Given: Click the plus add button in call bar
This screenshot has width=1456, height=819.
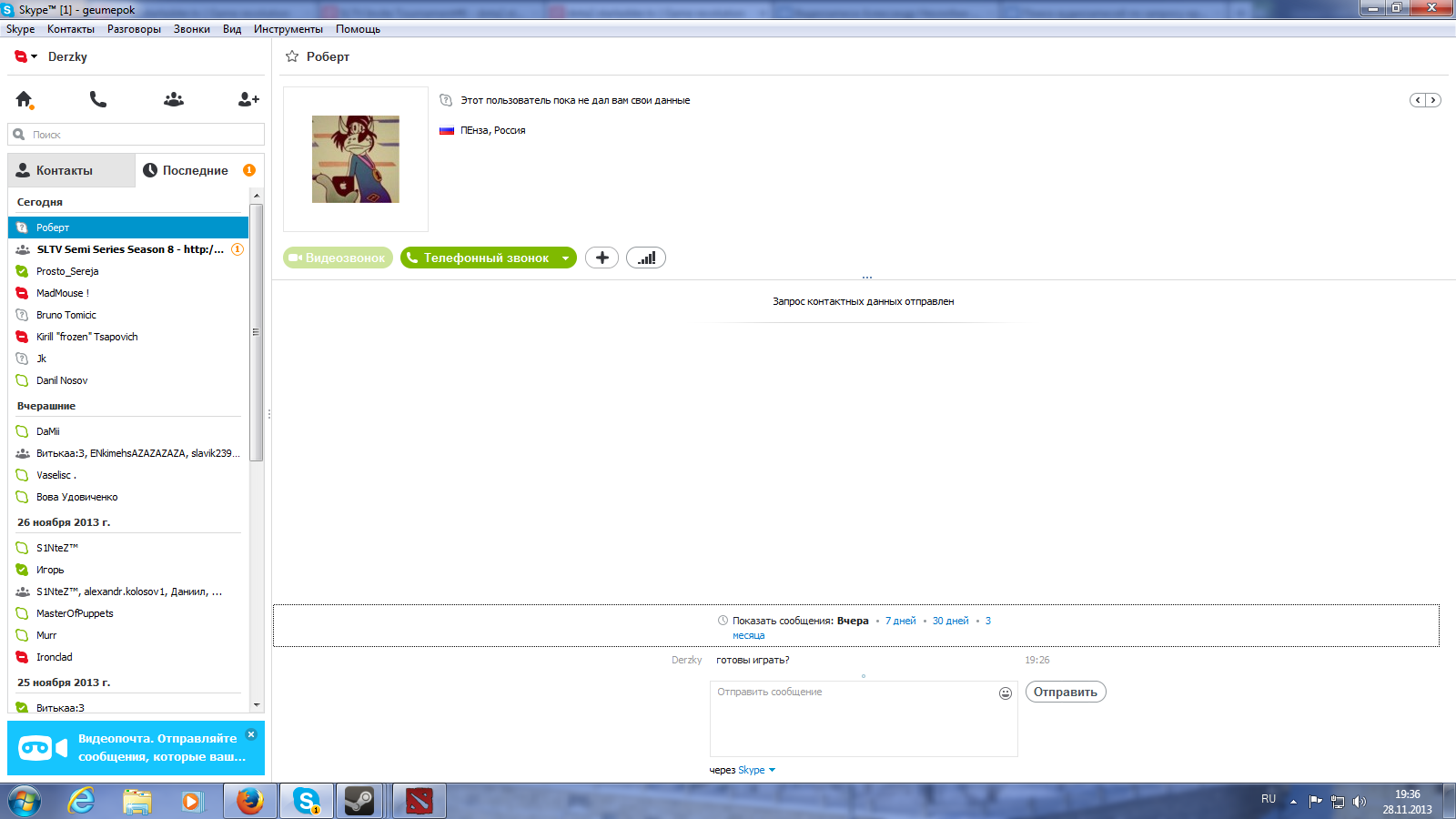Looking at the screenshot, I should (x=602, y=258).
